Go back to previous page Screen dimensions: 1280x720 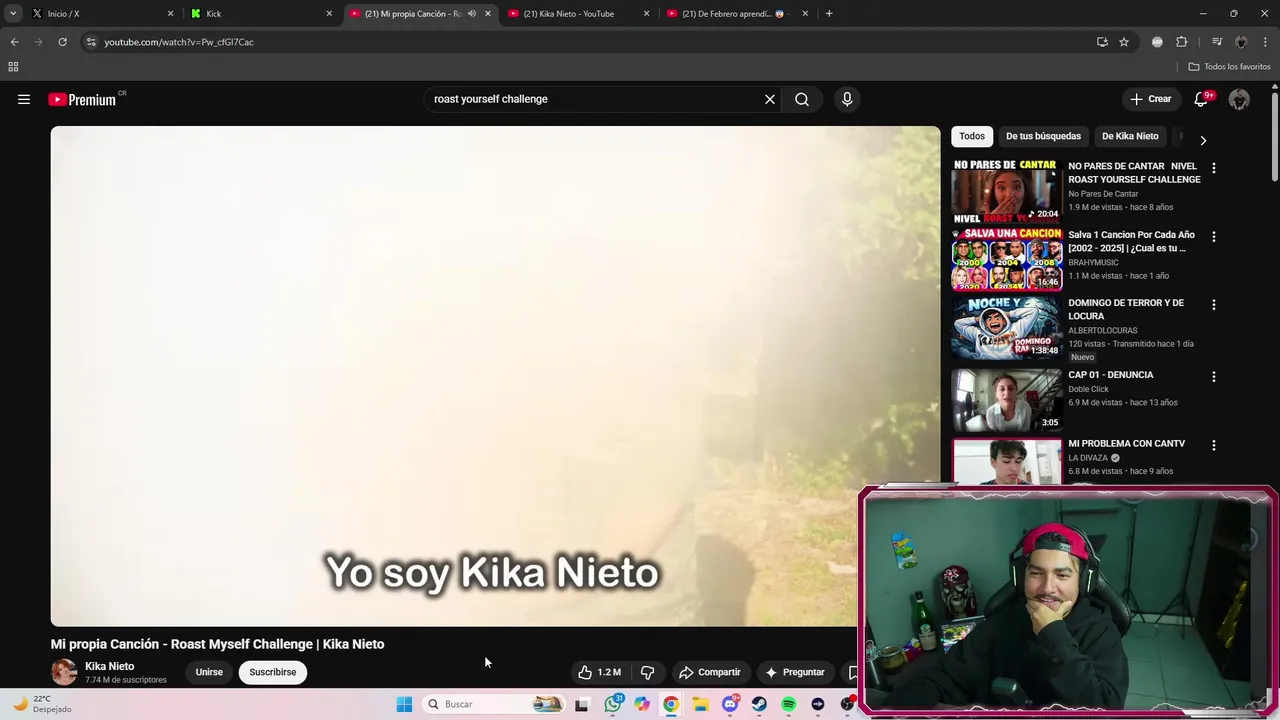pyautogui.click(x=14, y=42)
